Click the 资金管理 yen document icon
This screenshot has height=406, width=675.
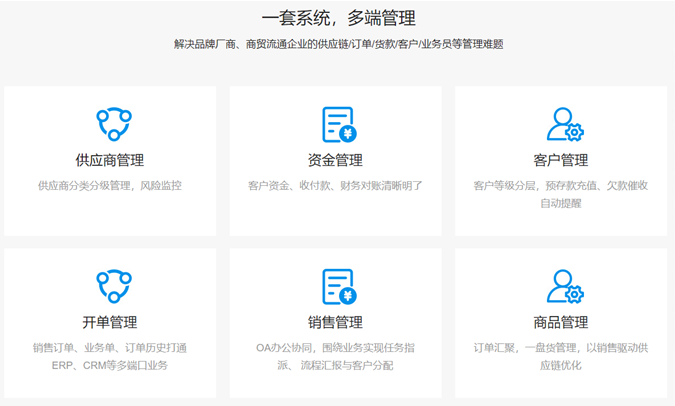(338, 124)
